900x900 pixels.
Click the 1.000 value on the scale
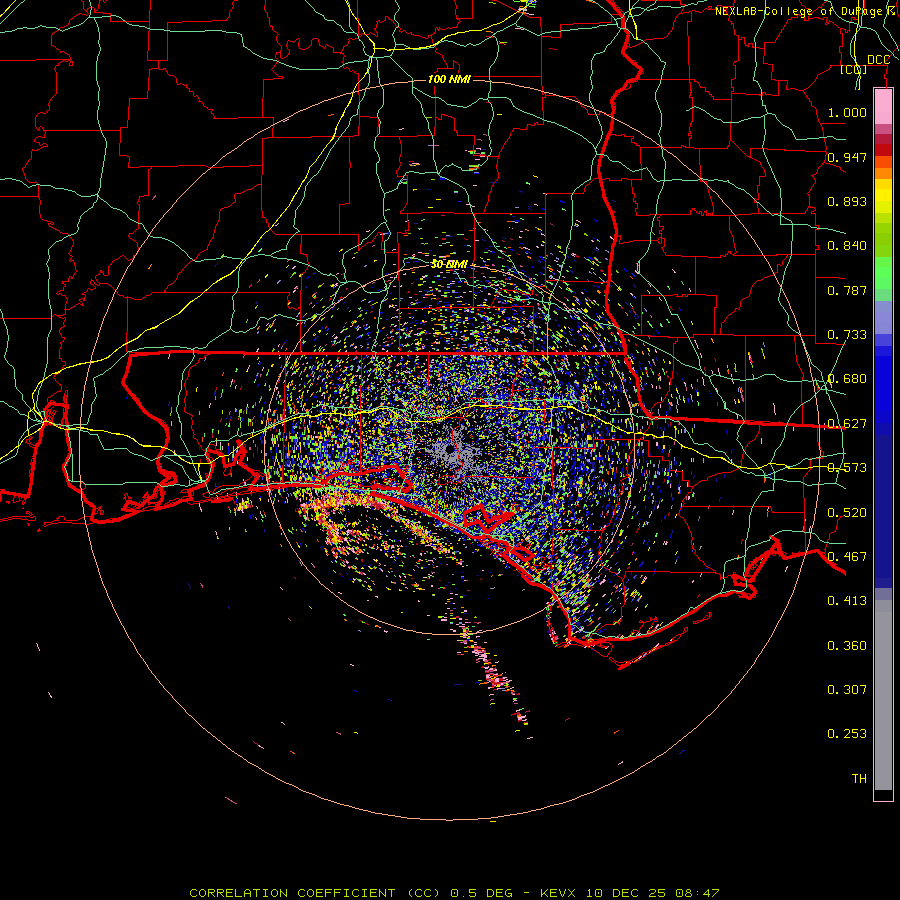(x=847, y=112)
